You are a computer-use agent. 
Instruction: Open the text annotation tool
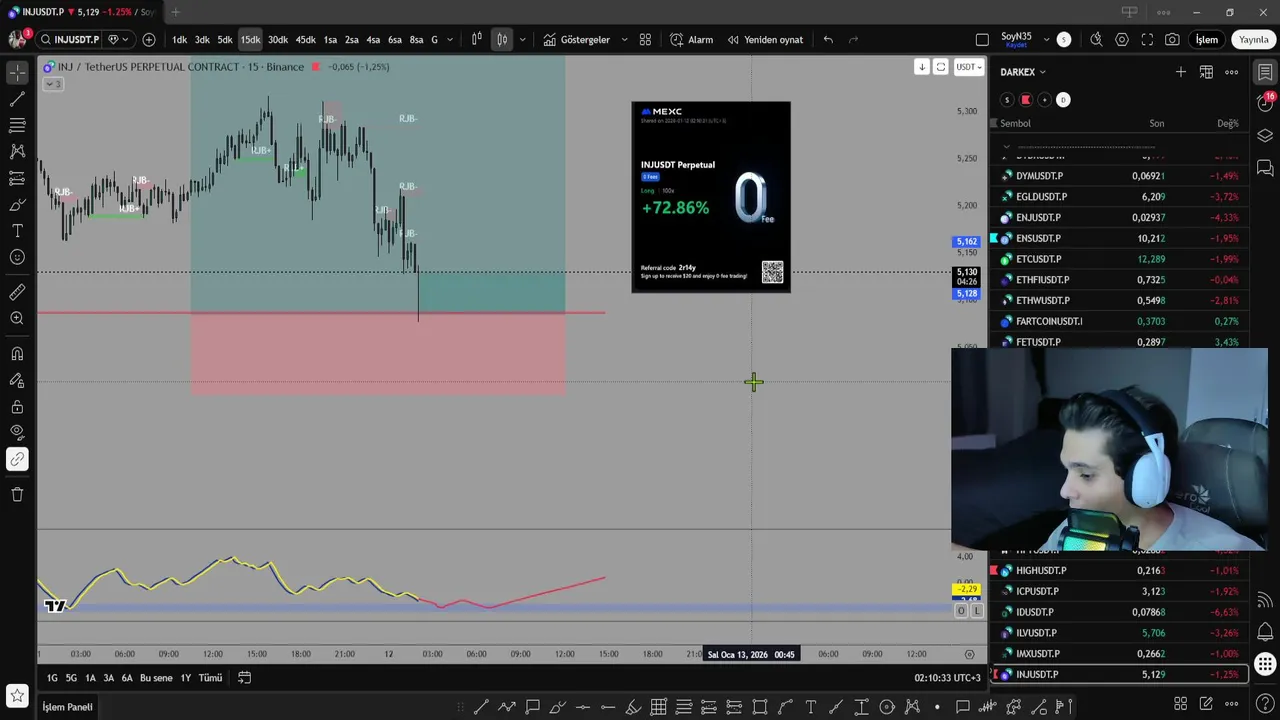coord(17,231)
